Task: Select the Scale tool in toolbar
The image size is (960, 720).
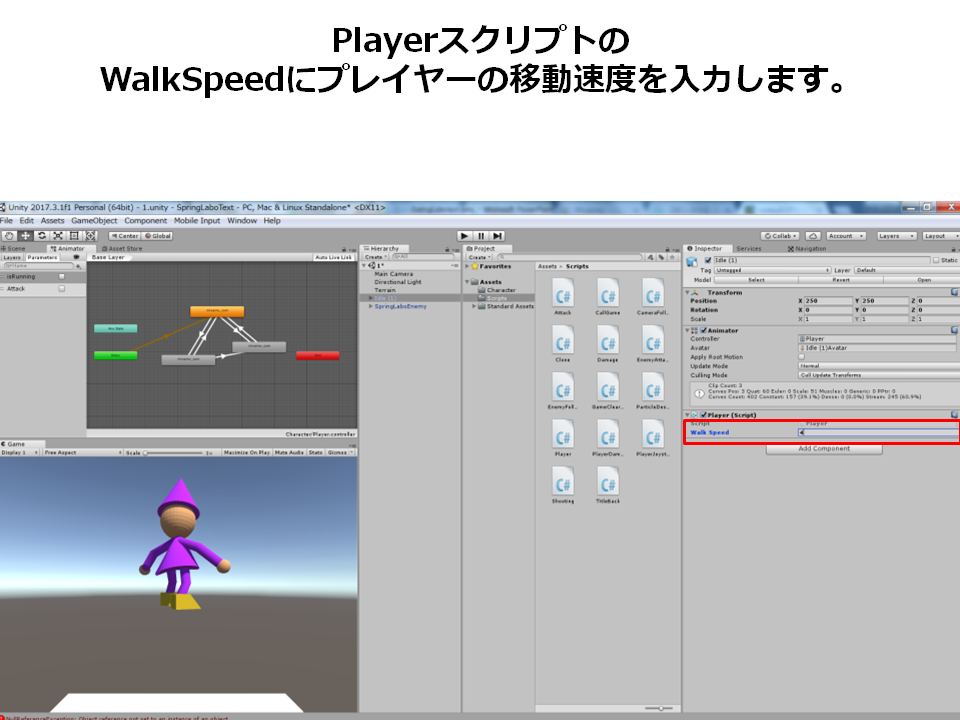Action: [x=58, y=236]
